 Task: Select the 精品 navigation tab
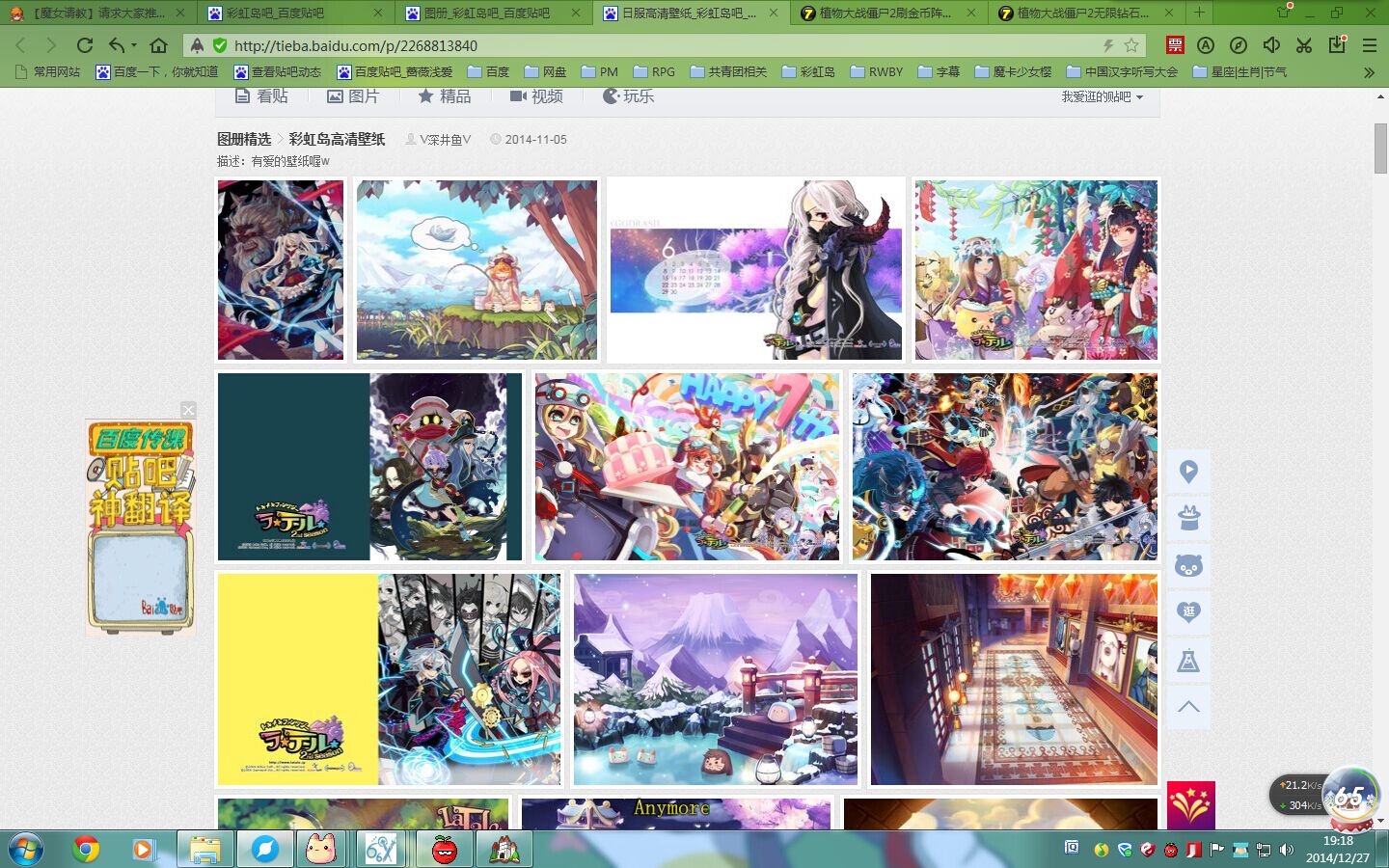pos(445,96)
